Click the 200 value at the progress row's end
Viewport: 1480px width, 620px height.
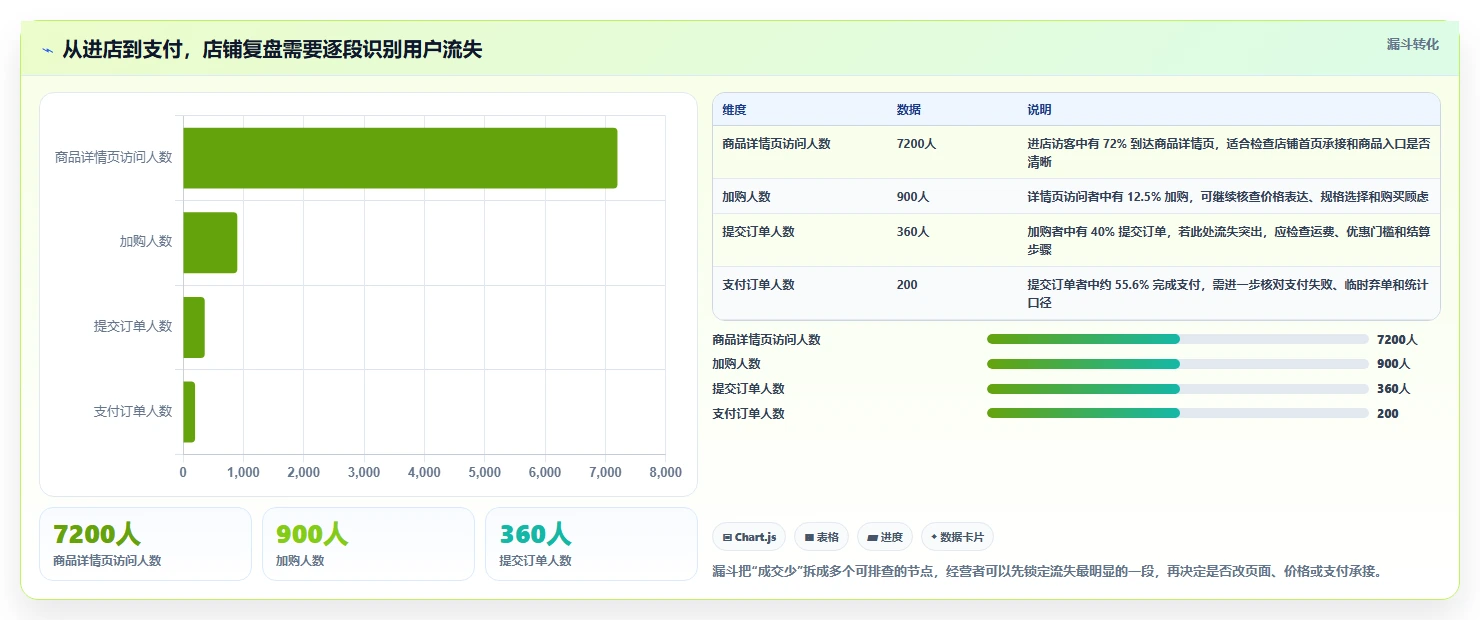pyautogui.click(x=1388, y=413)
